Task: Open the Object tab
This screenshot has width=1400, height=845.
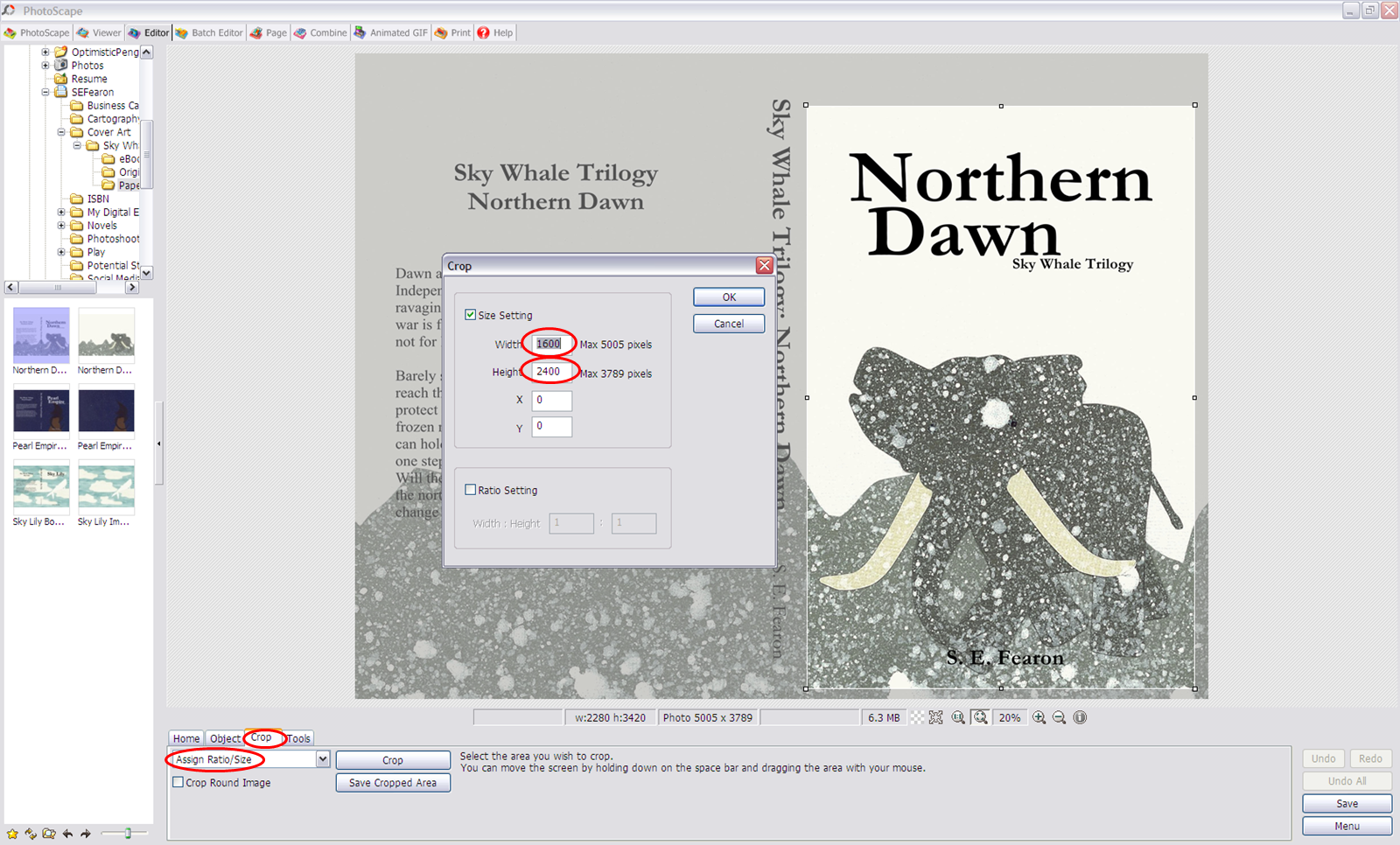Action: [225, 737]
